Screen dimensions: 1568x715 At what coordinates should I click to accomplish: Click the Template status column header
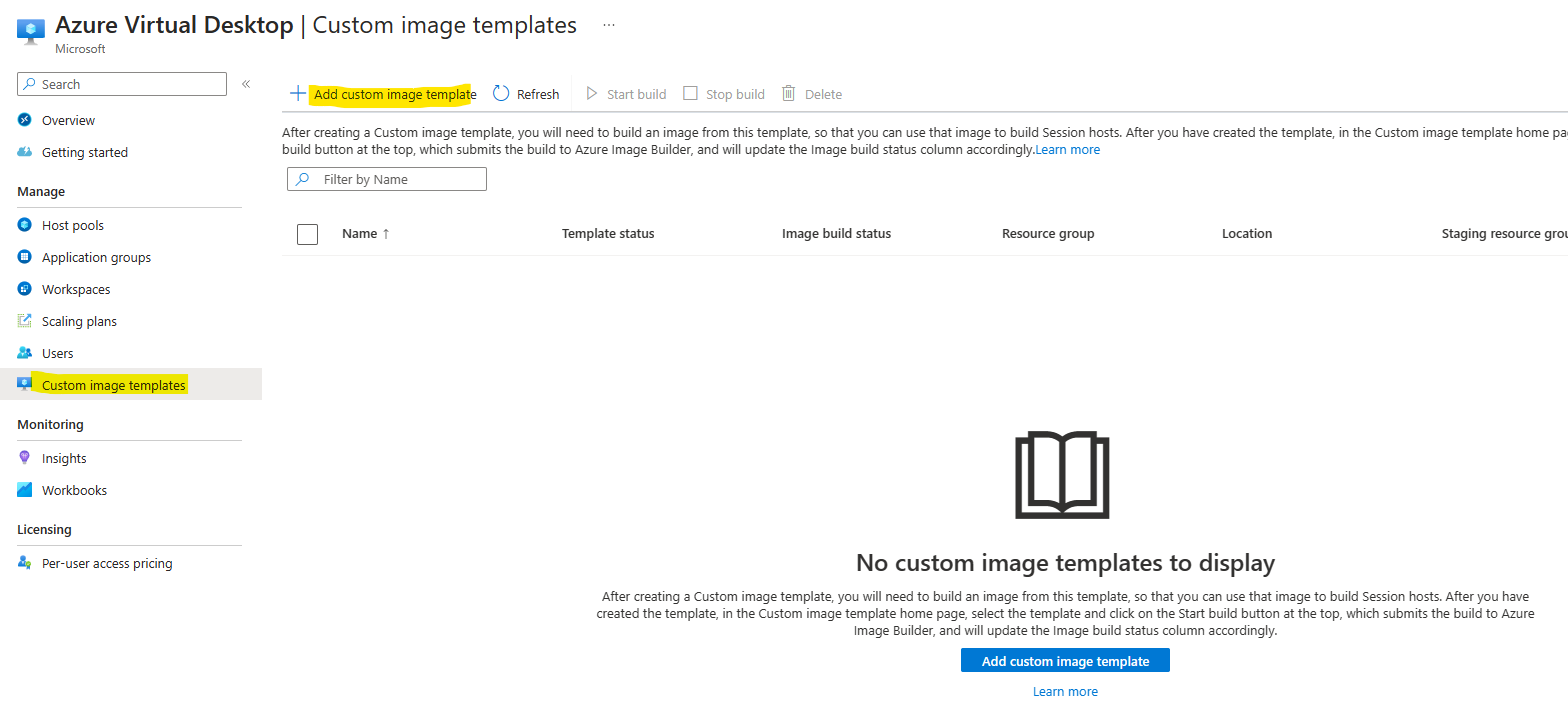click(x=608, y=233)
